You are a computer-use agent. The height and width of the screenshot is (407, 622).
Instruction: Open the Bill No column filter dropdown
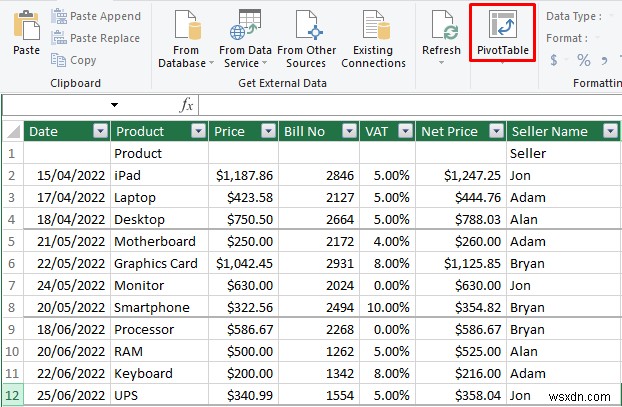point(349,131)
